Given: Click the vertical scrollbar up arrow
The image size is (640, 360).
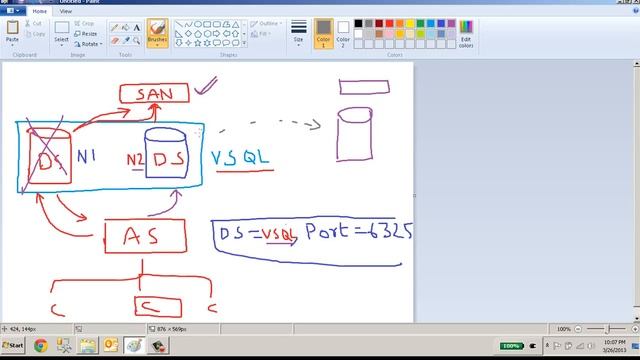Looking at the screenshot, I should (636, 64).
